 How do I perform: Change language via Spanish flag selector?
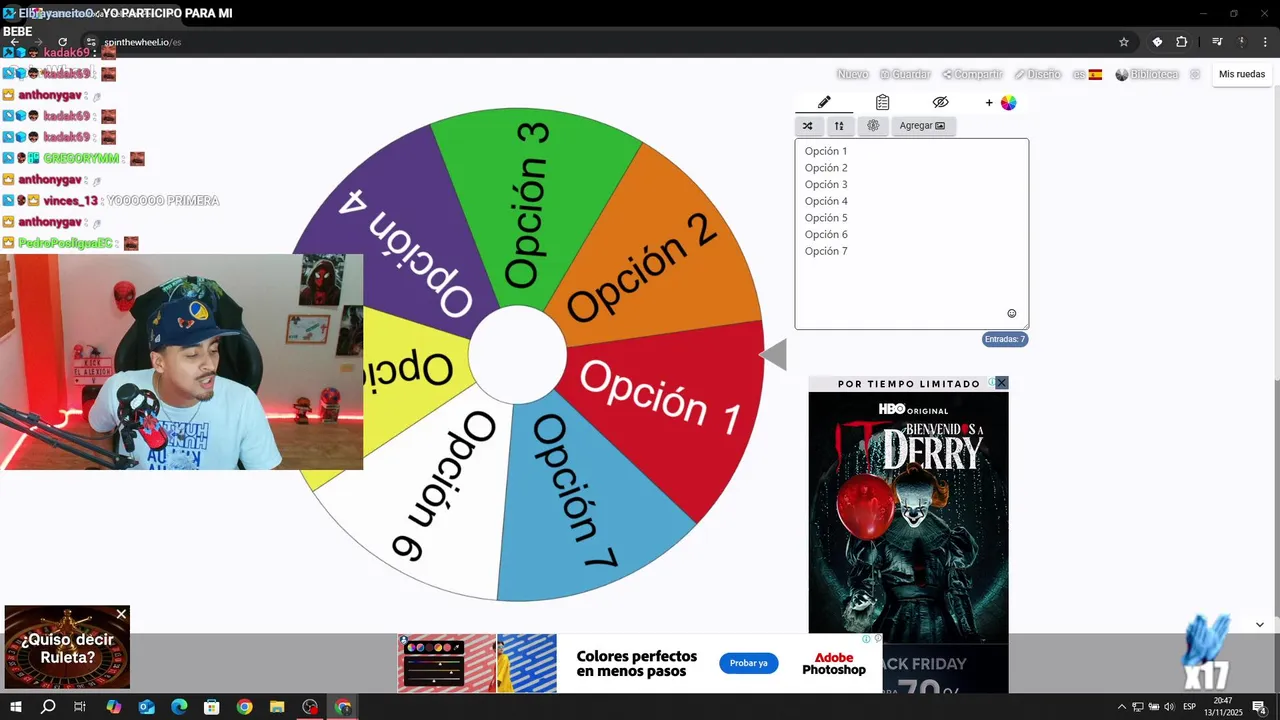click(x=1087, y=74)
